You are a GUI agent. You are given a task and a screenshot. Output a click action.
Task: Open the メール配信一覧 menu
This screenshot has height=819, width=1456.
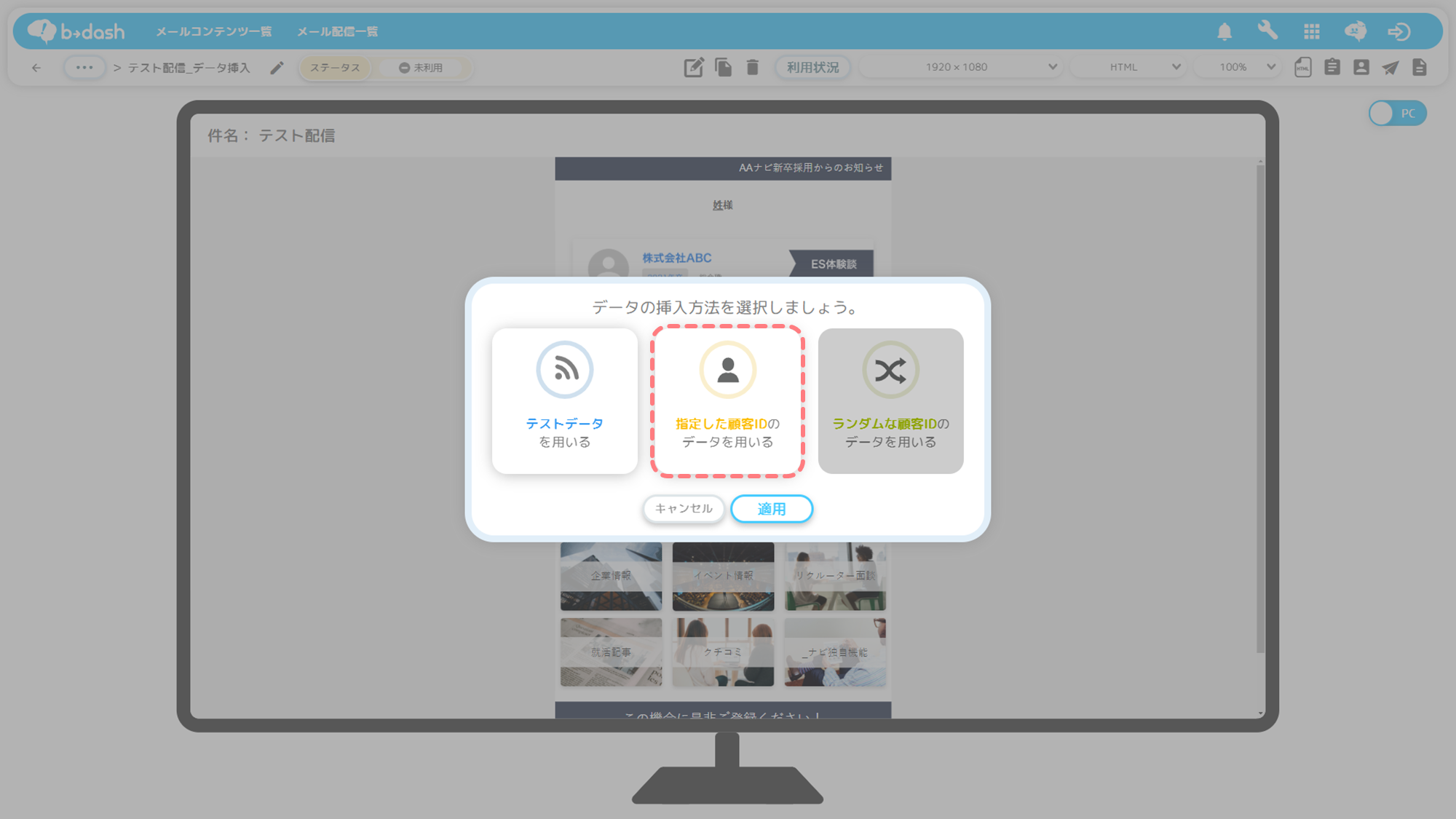337,31
